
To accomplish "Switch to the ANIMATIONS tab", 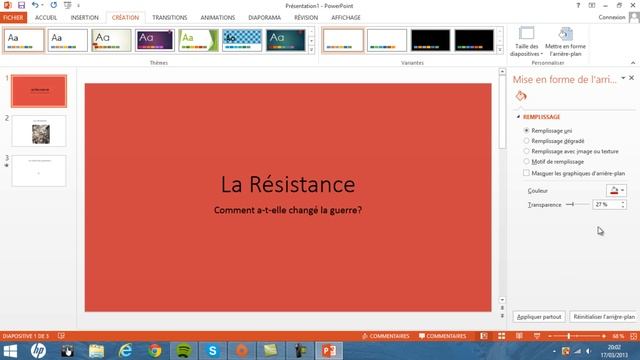I will pos(218,18).
